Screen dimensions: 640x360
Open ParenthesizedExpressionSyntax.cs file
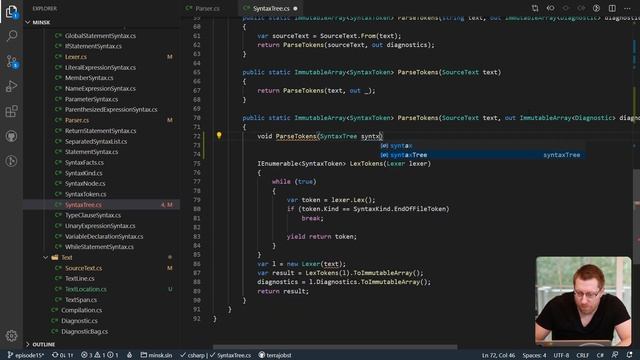[111, 109]
